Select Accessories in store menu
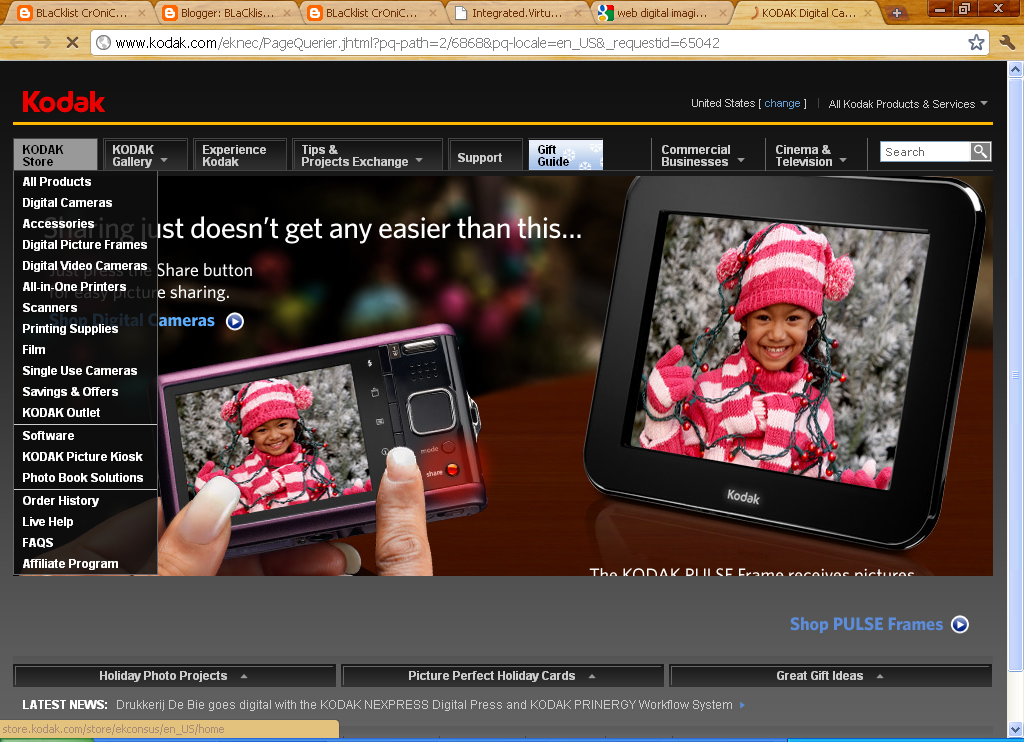The width and height of the screenshot is (1024, 742). click(58, 223)
